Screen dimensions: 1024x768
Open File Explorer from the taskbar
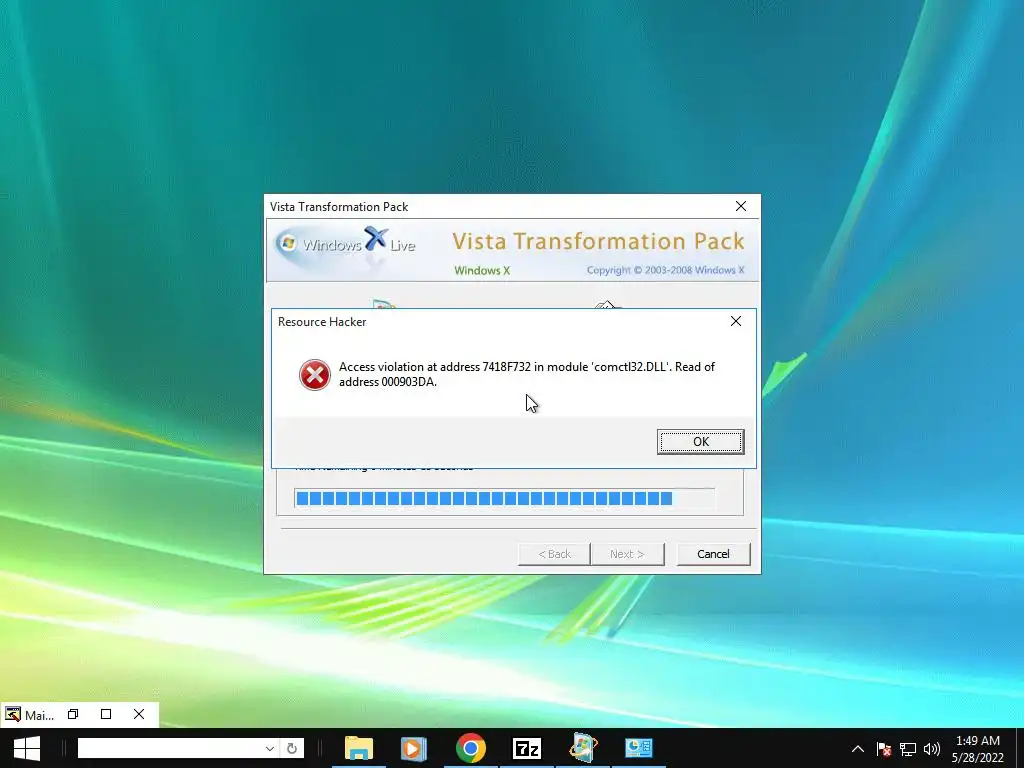click(359, 748)
